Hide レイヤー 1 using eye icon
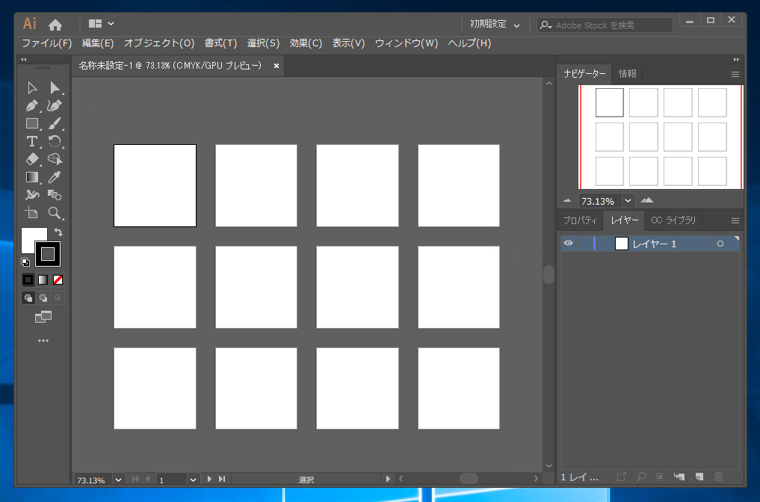This screenshot has height=502, width=760. pyautogui.click(x=568, y=243)
